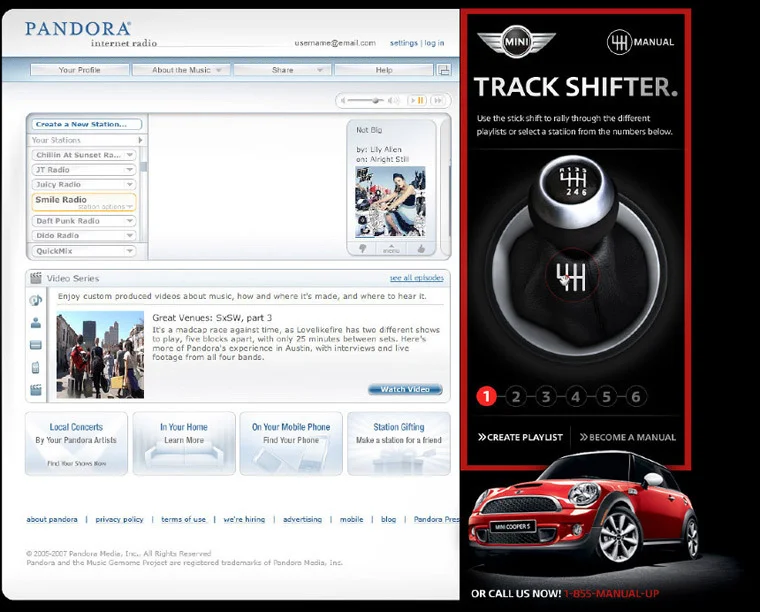Click the gear-pattern icon on shifter boot
760x612 pixels.
(x=571, y=277)
